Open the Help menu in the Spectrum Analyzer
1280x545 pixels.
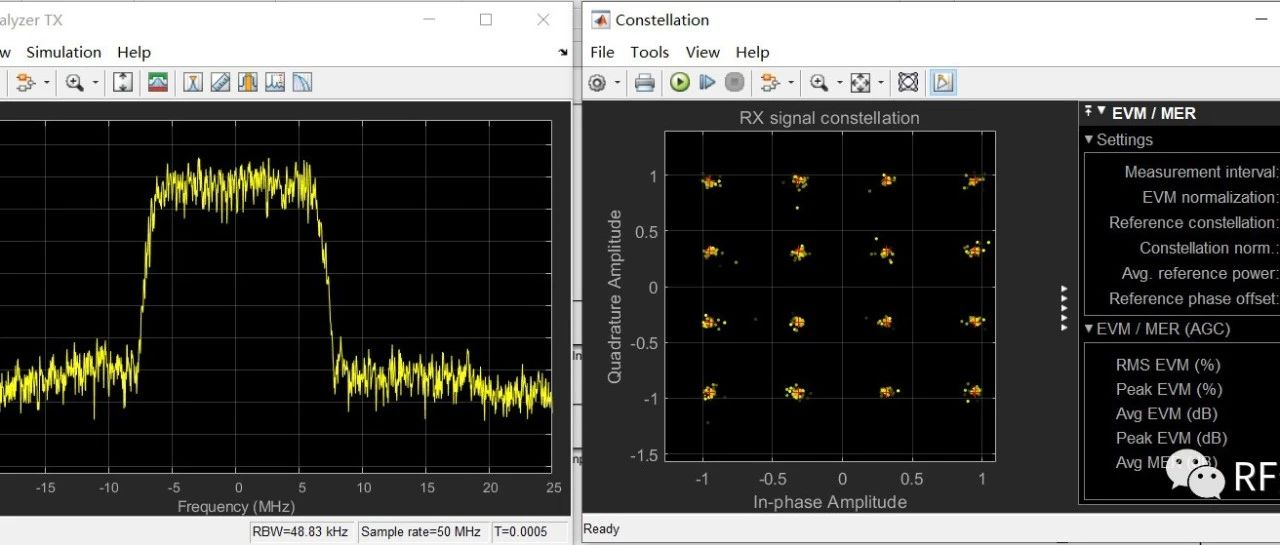coord(134,52)
